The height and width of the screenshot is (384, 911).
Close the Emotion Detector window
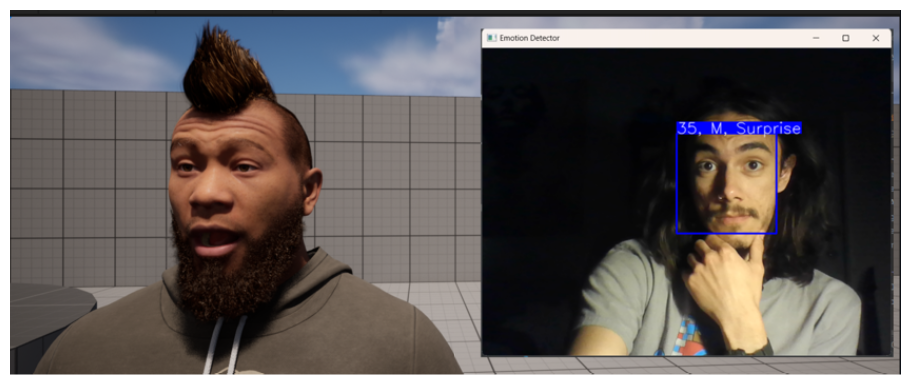pos(876,38)
